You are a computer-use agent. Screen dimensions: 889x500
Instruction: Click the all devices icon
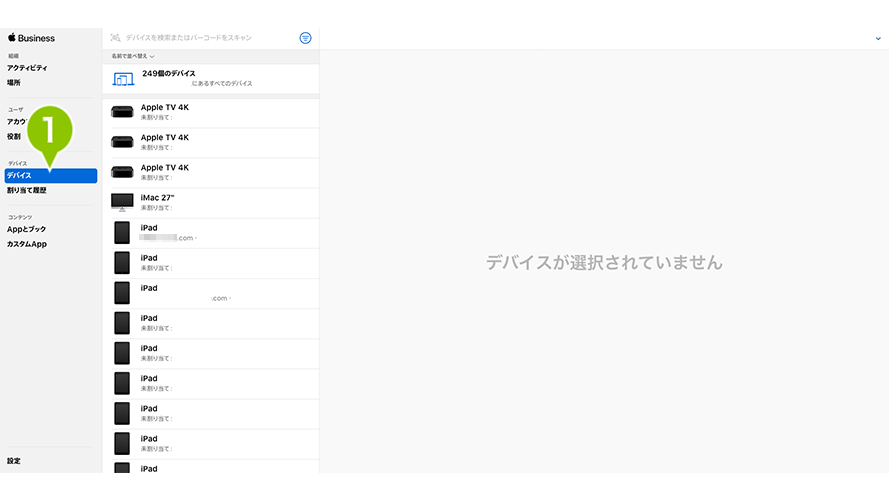[x=123, y=79]
